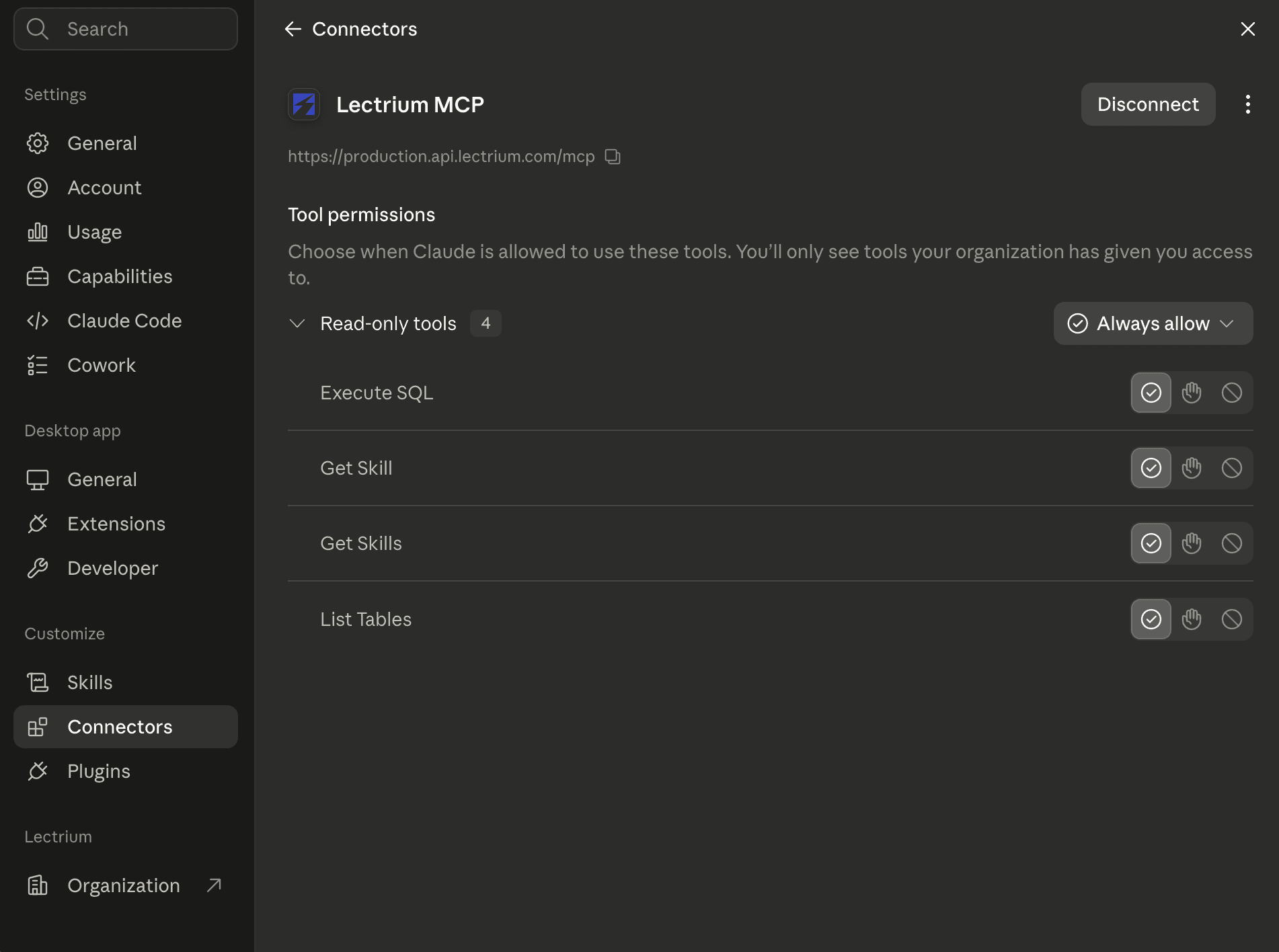Copy the MCP server URL
The image size is (1279, 952).
click(x=613, y=157)
